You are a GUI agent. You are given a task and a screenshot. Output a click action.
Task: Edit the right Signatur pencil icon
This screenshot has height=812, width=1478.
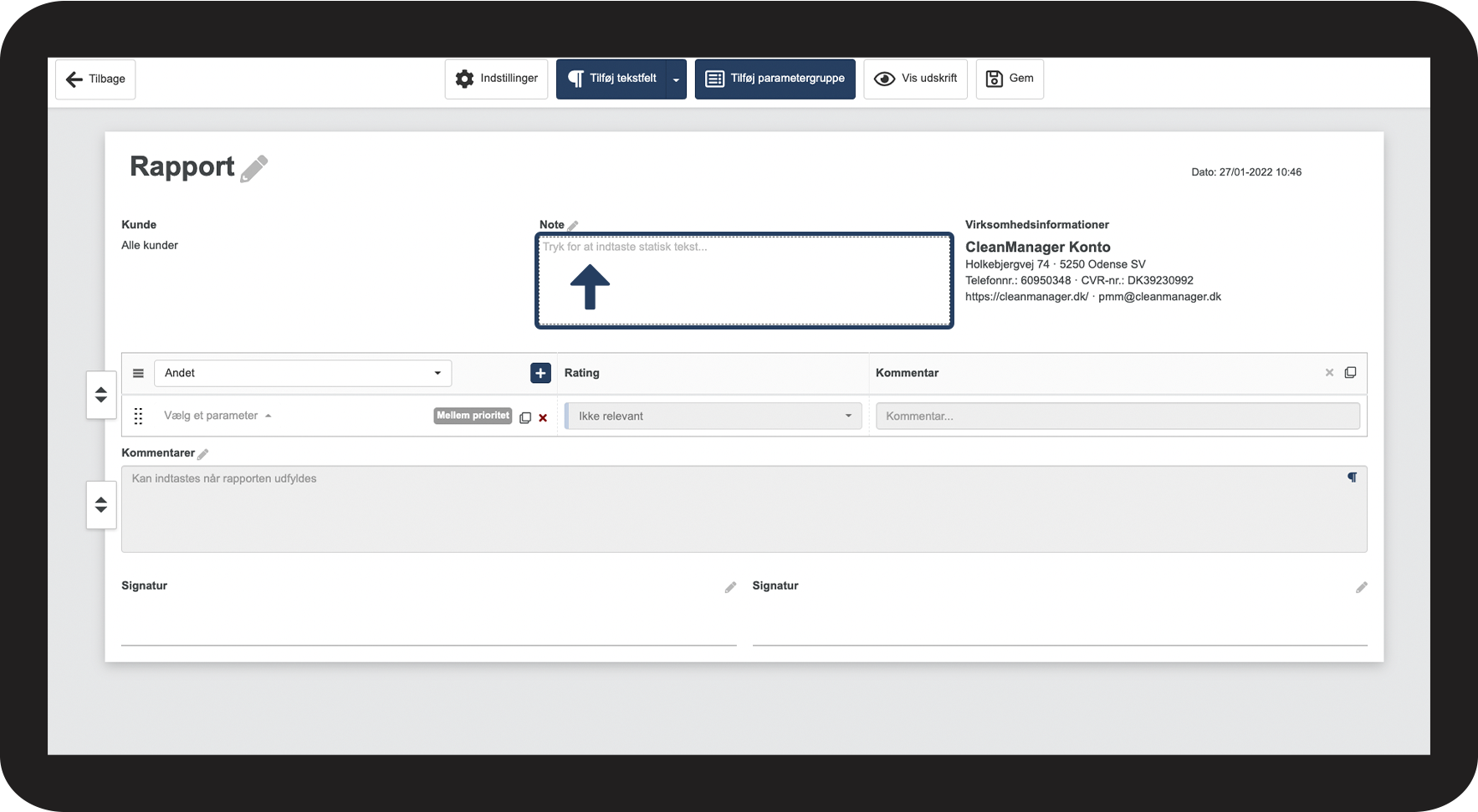1362,588
